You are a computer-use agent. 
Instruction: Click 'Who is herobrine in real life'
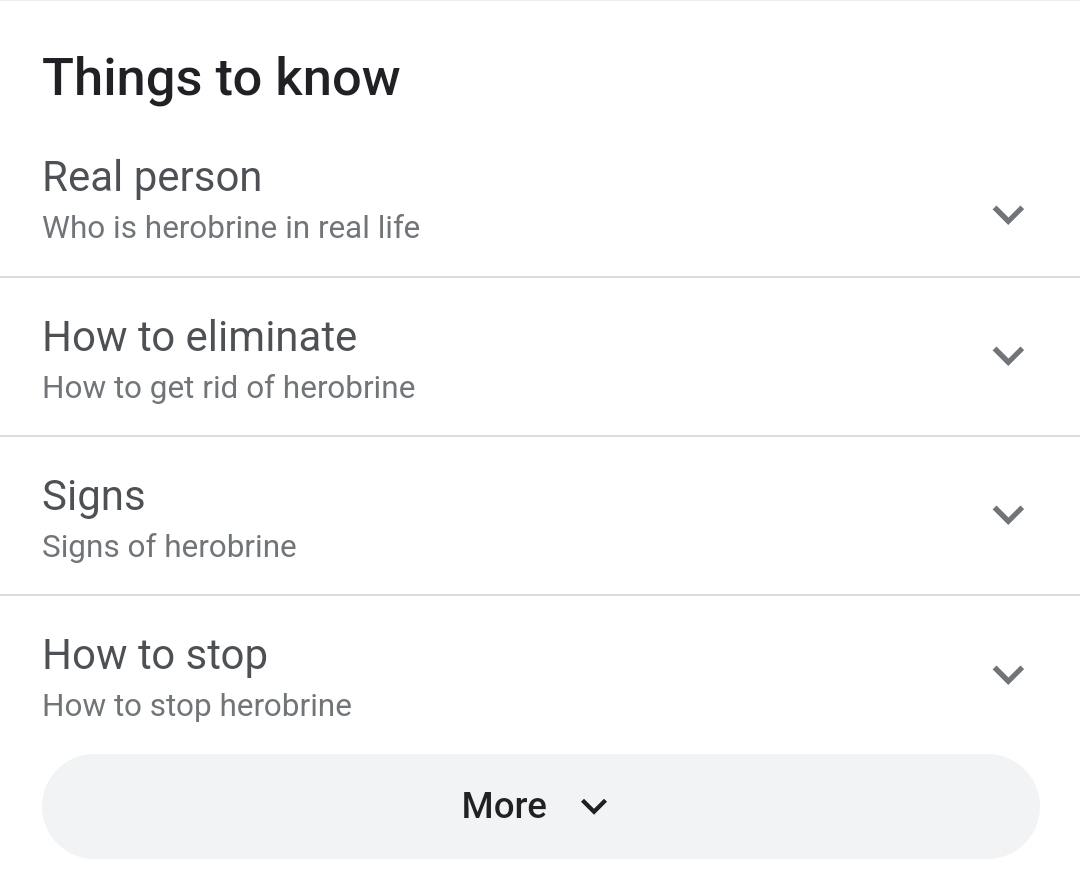pos(231,228)
